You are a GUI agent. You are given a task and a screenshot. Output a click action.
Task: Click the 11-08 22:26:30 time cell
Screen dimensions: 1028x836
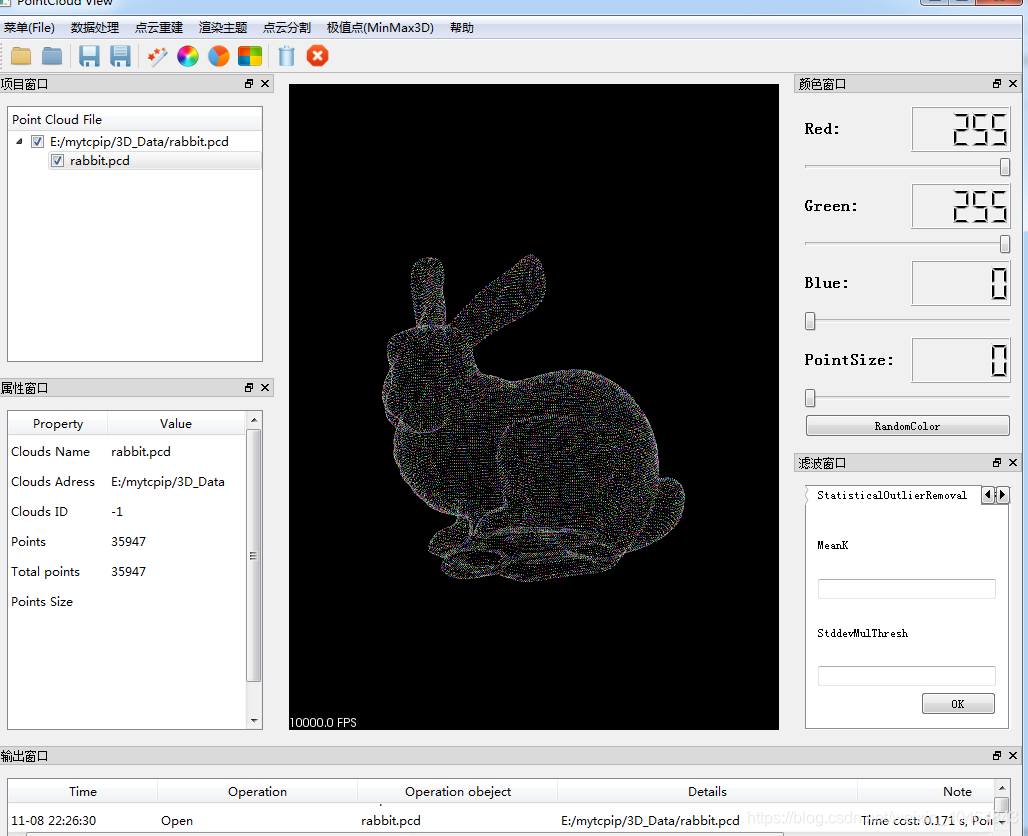[54, 820]
